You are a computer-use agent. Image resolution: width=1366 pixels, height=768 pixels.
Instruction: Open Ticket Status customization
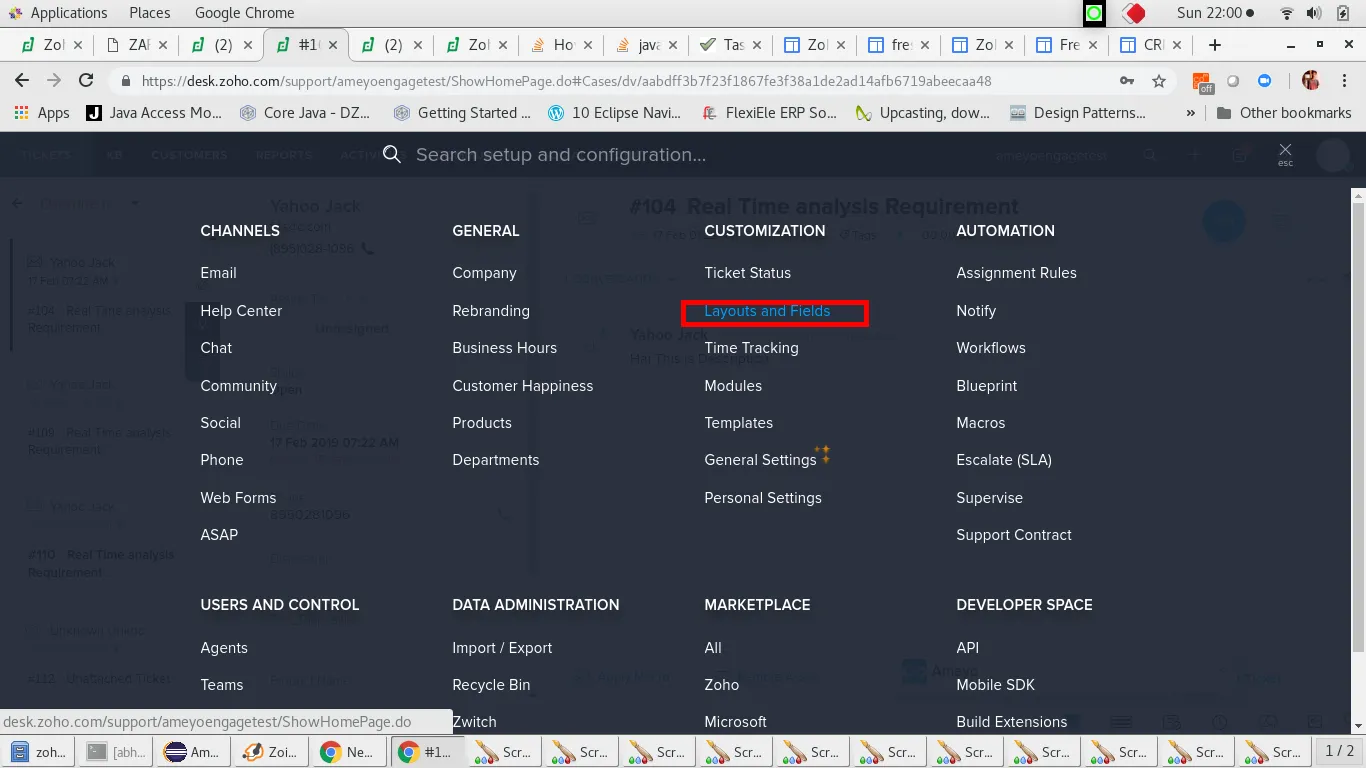[747, 273]
